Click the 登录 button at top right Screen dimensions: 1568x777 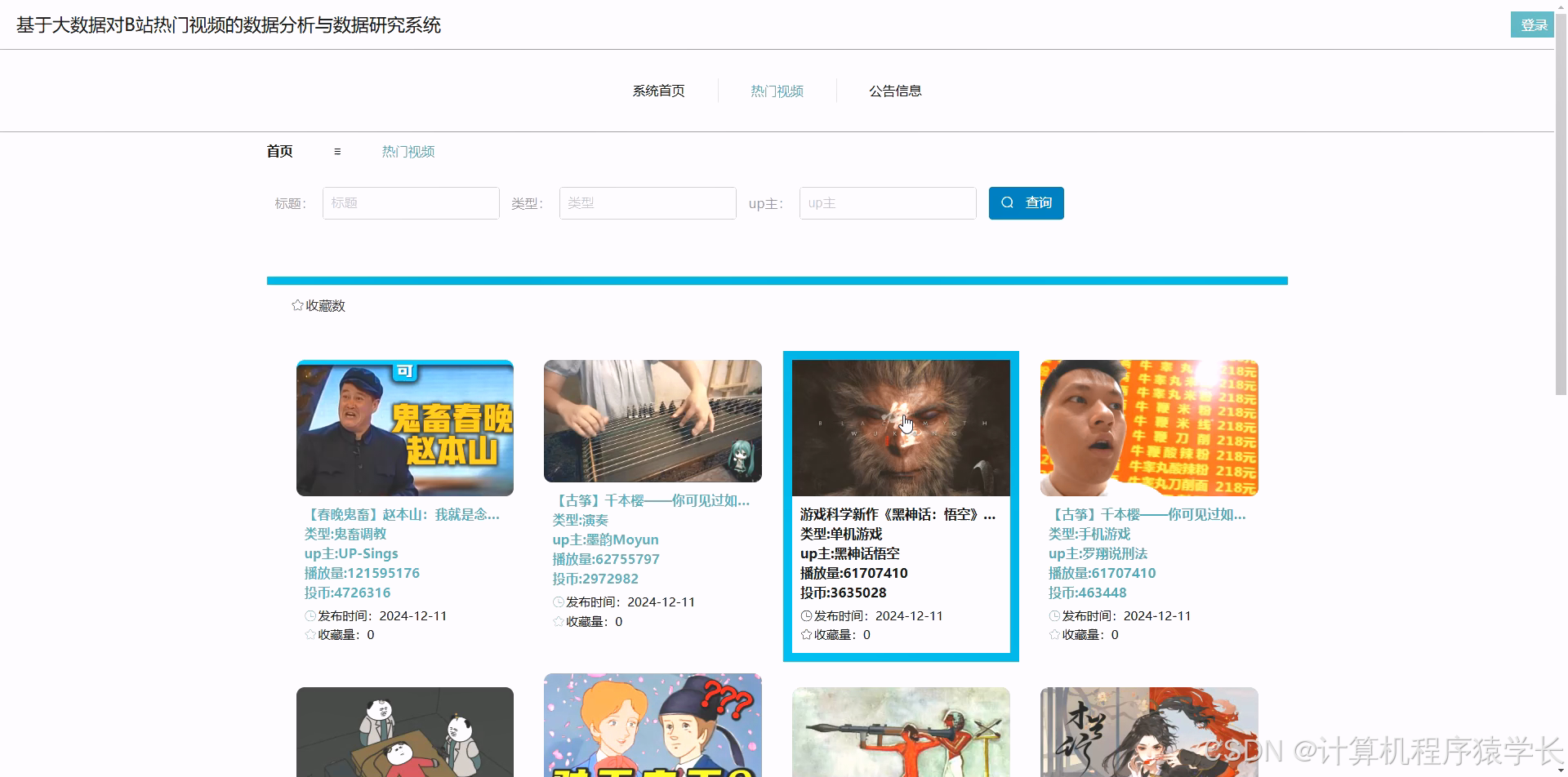(1533, 24)
